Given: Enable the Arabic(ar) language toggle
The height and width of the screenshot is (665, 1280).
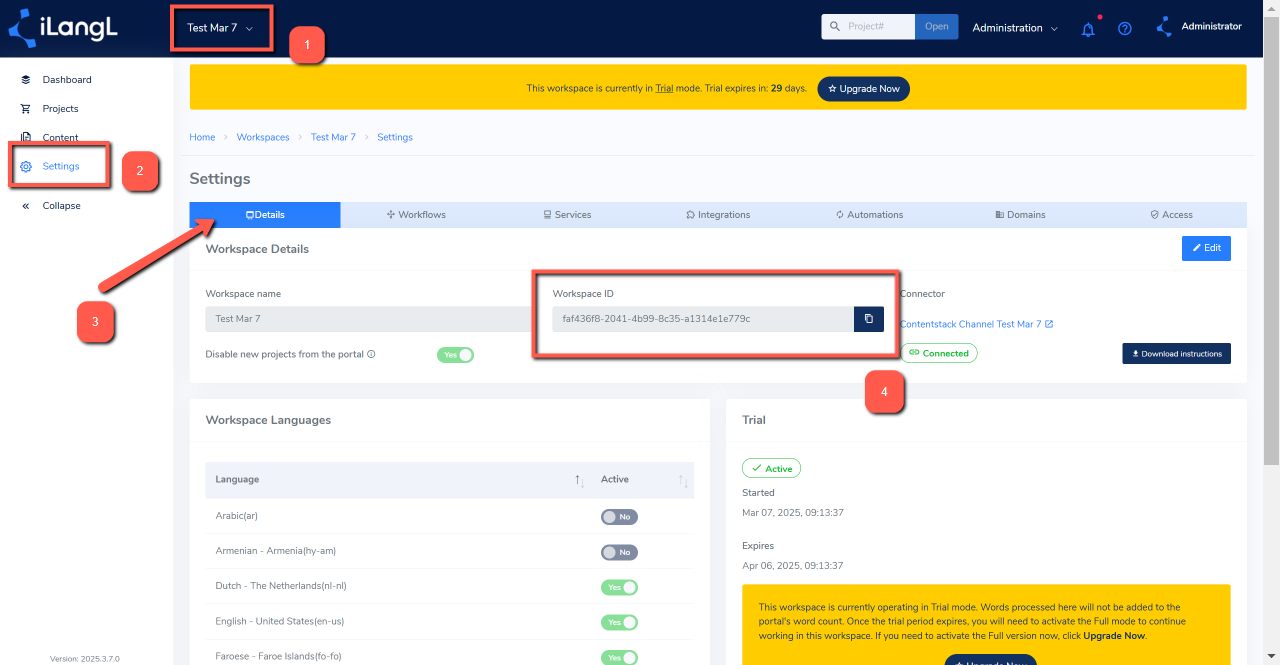Looking at the screenshot, I should [619, 517].
